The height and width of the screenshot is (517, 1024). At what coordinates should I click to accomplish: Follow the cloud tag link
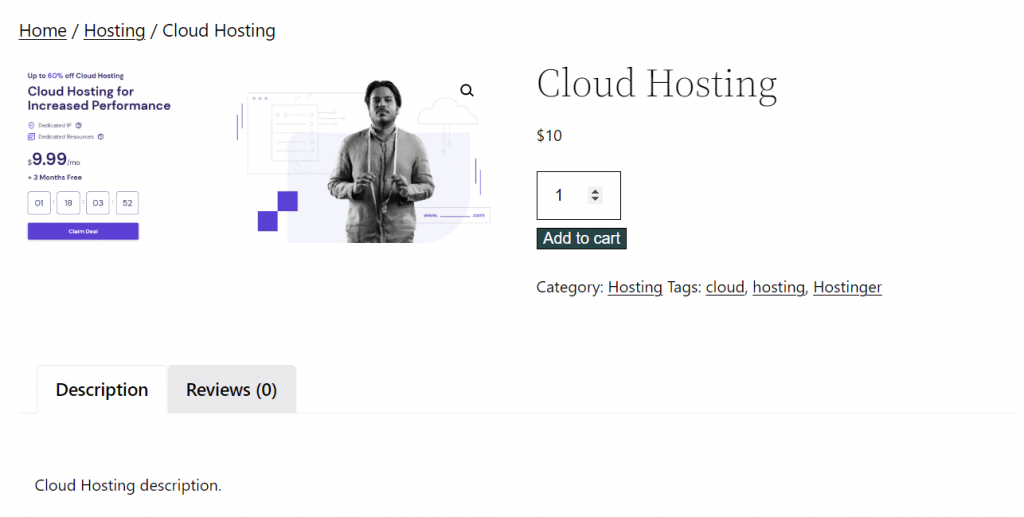[725, 287]
